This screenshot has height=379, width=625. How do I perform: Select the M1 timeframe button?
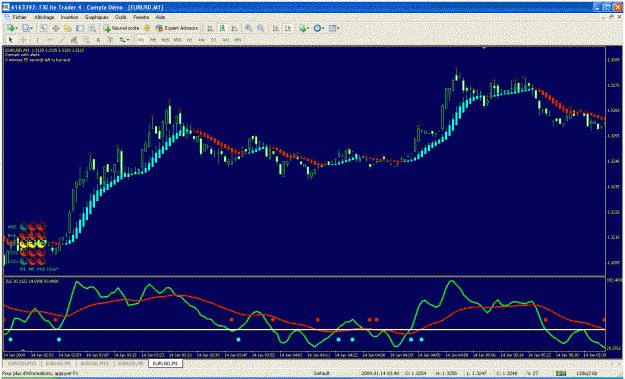(141, 39)
